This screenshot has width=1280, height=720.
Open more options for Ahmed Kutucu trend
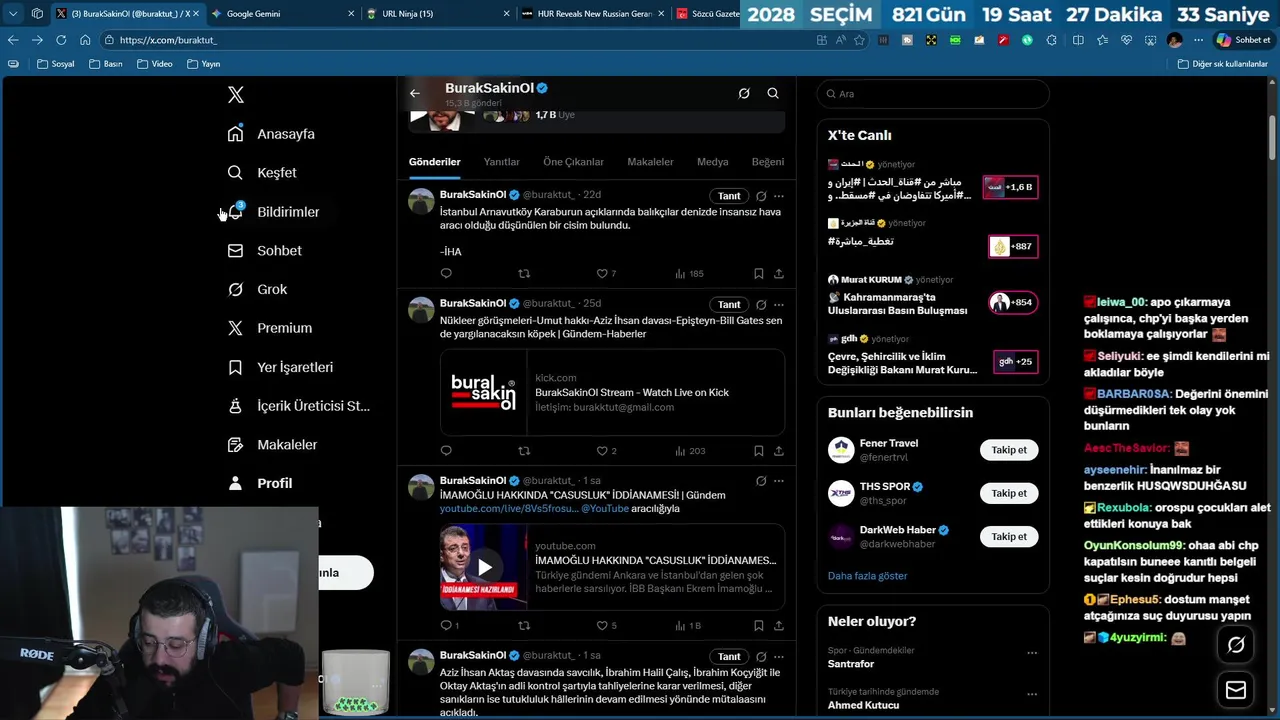pyautogui.click(x=1031, y=694)
